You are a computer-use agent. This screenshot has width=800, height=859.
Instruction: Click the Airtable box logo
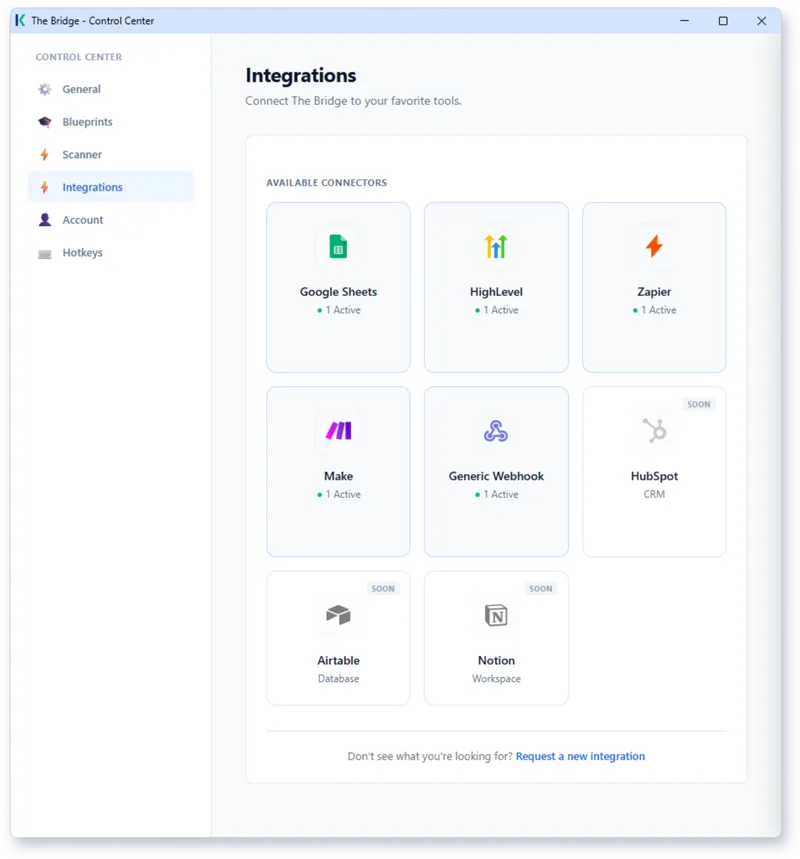(x=338, y=615)
